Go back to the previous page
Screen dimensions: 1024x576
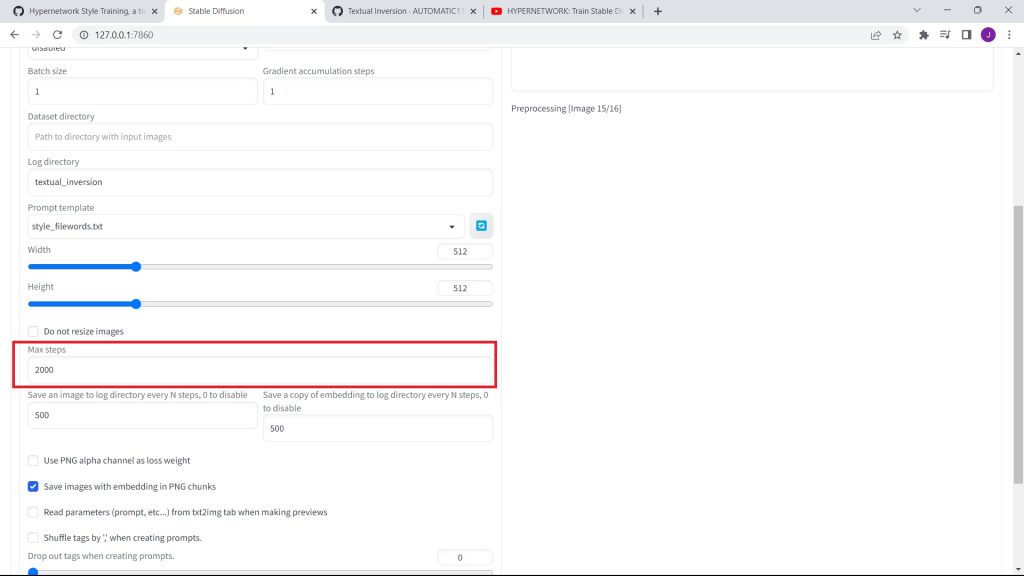[x=14, y=34]
